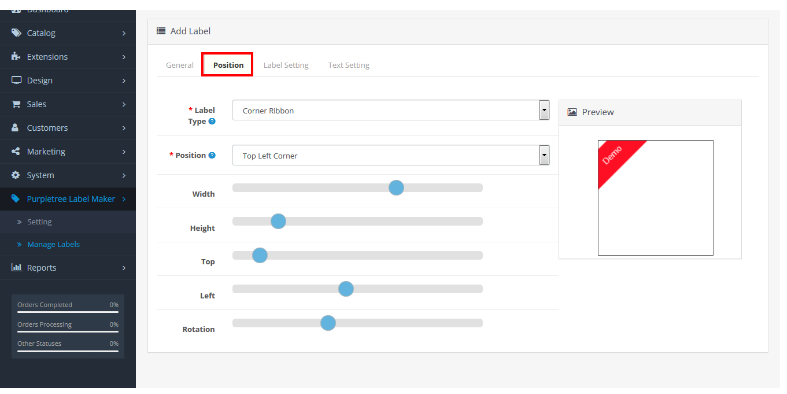This screenshot has width=787, height=394.
Task: Expand the Marketing menu chevron
Action: point(123,152)
